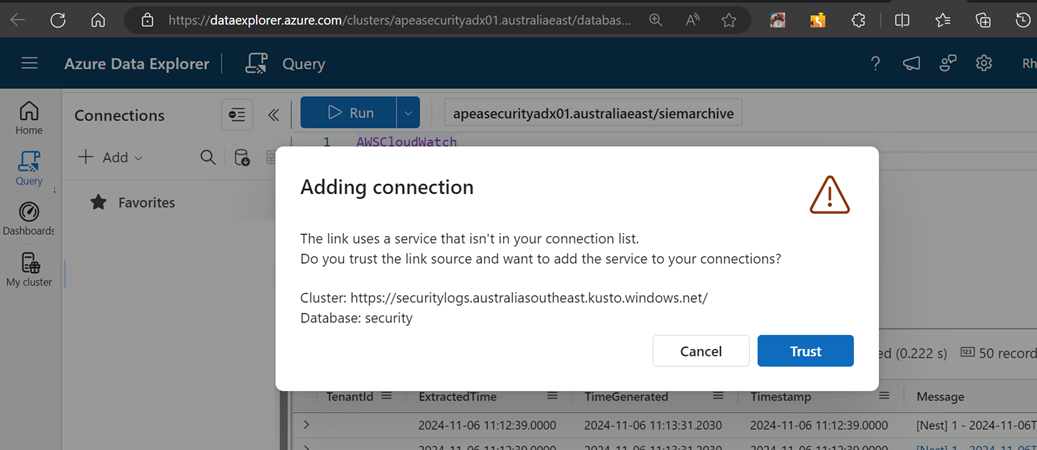1037x450 pixels.
Task: Click the browser address bar URL
Action: click(x=398, y=21)
